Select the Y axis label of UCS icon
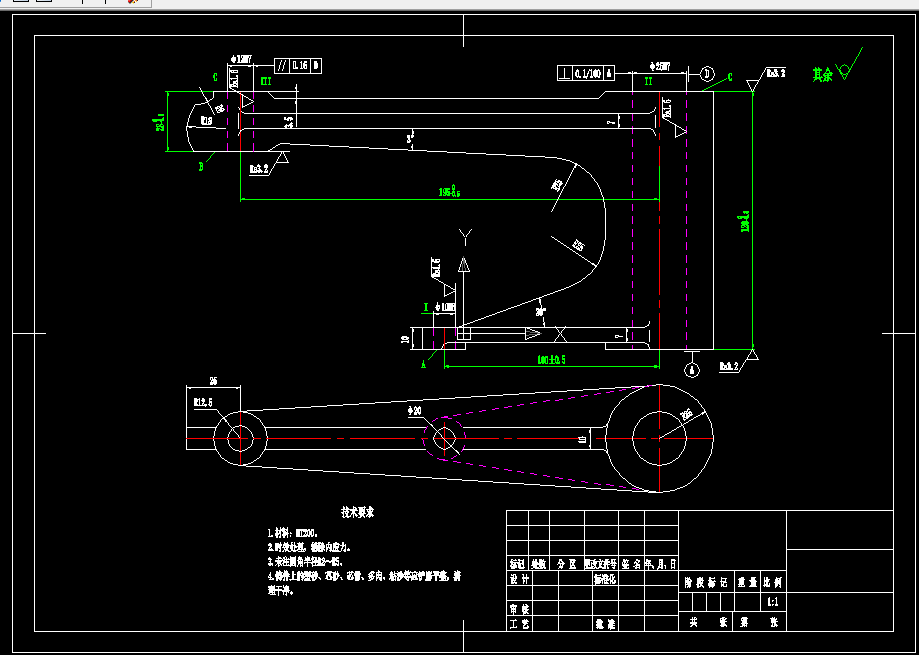Image resolution: width=919 pixels, height=655 pixels. (x=465, y=237)
